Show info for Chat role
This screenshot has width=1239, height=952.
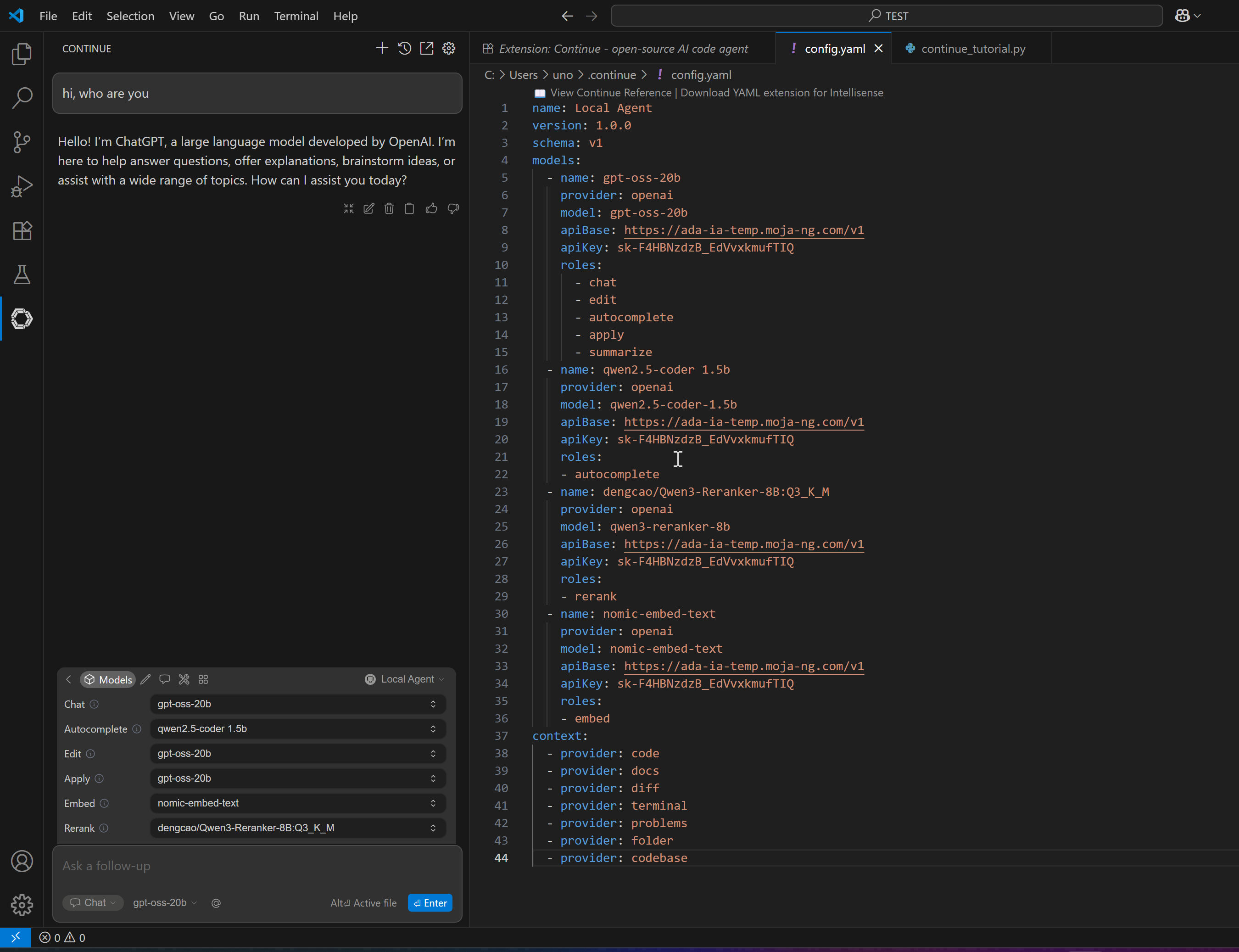[x=94, y=704]
